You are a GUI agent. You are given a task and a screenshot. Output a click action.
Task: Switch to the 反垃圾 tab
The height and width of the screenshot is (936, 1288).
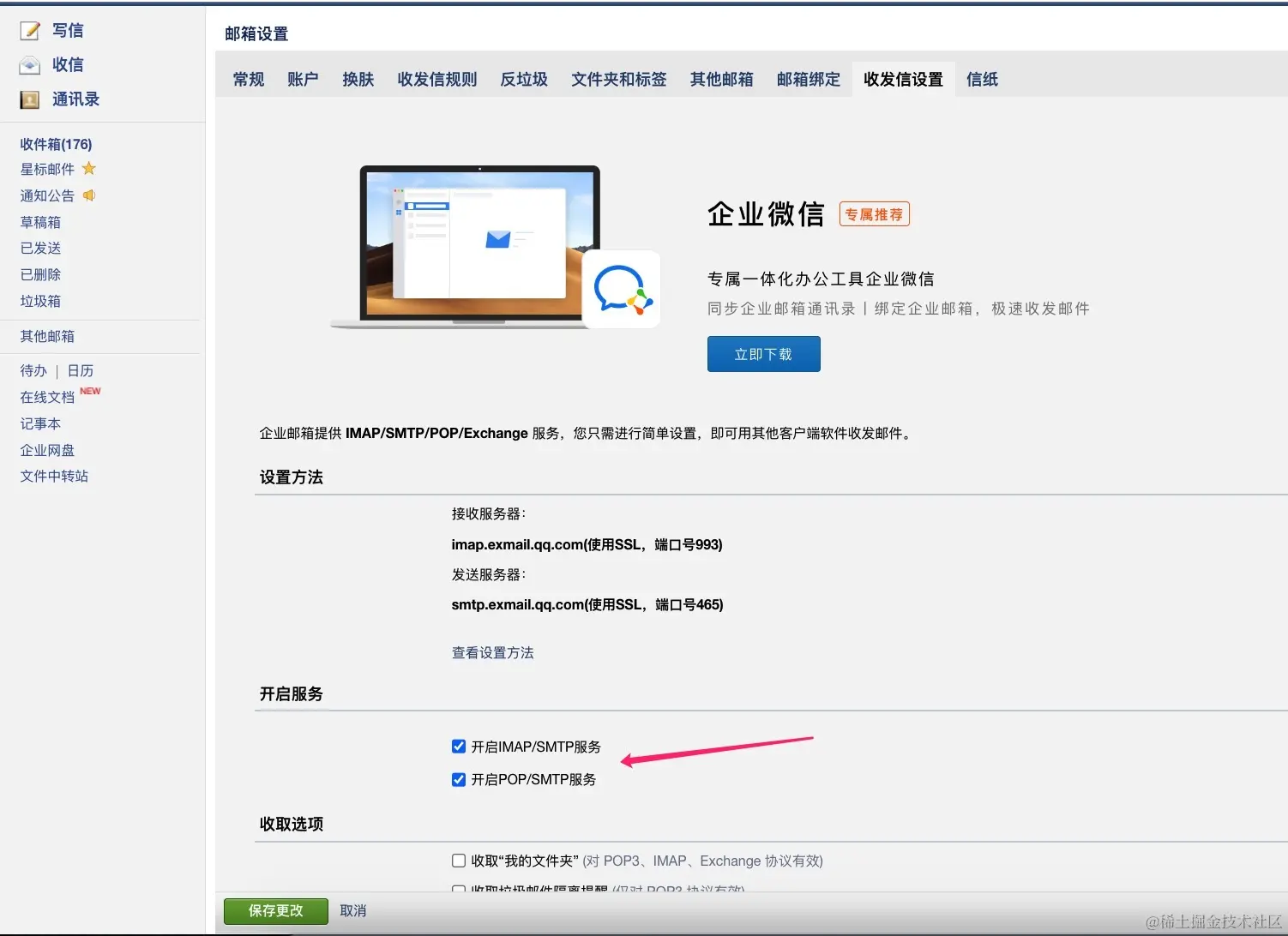[524, 79]
